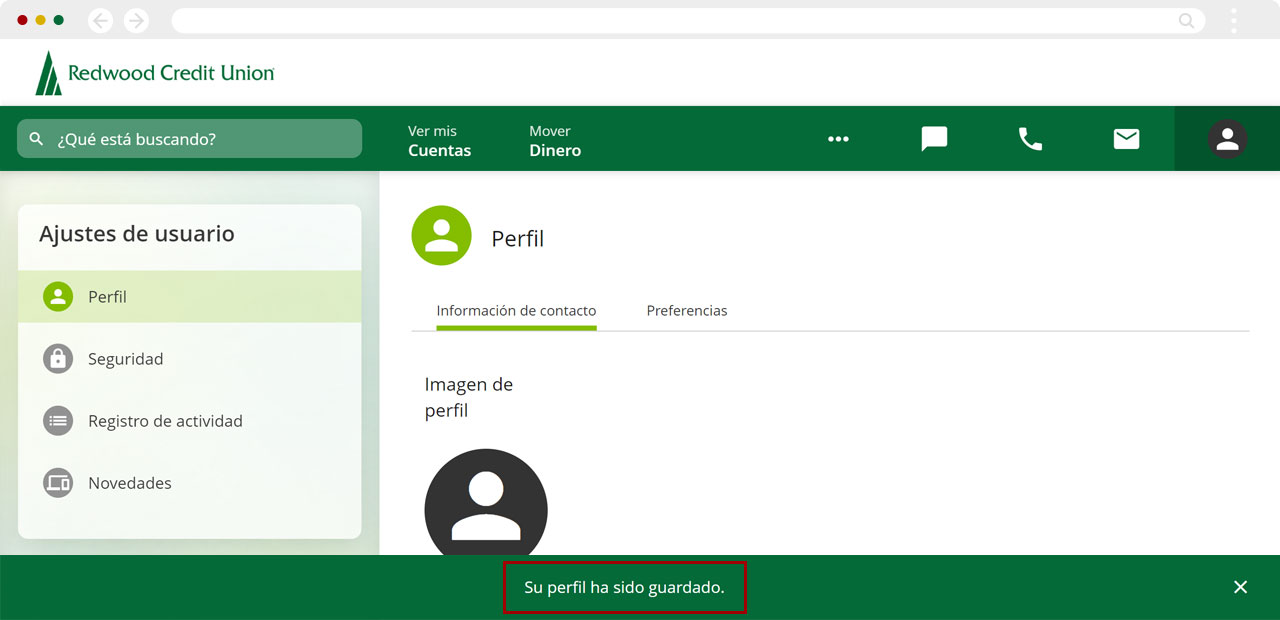This screenshot has height=620, width=1280.
Task: Open Registro de actividad in sidebar
Action: tap(165, 421)
